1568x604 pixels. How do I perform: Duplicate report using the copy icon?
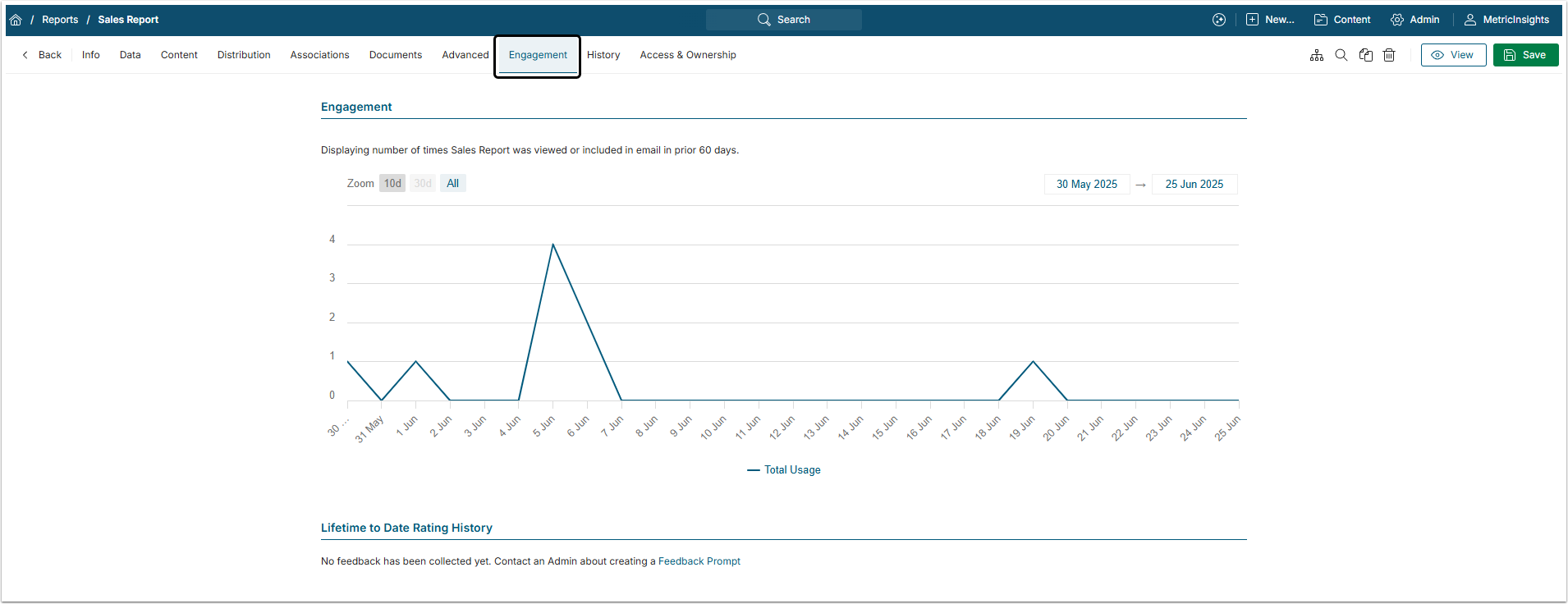click(1366, 55)
